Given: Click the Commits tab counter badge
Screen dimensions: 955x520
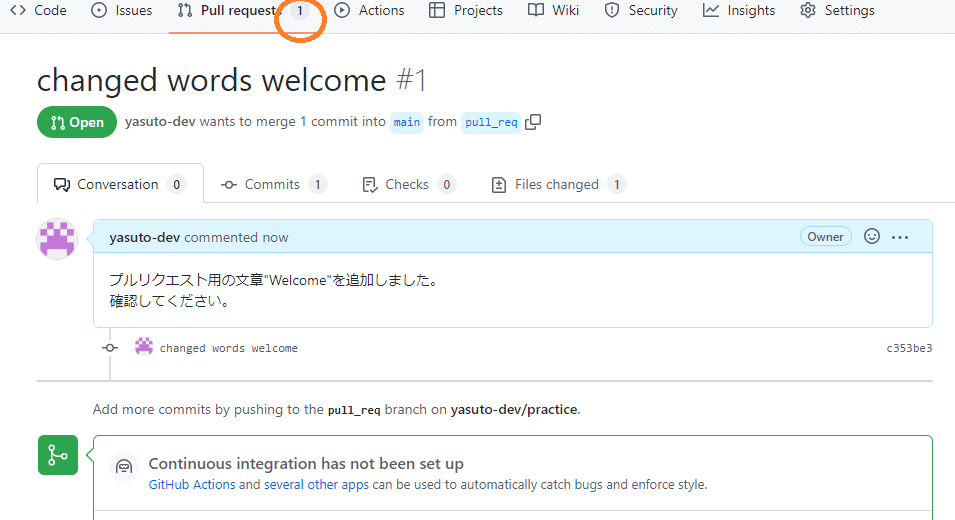Looking at the screenshot, I should point(317,184).
